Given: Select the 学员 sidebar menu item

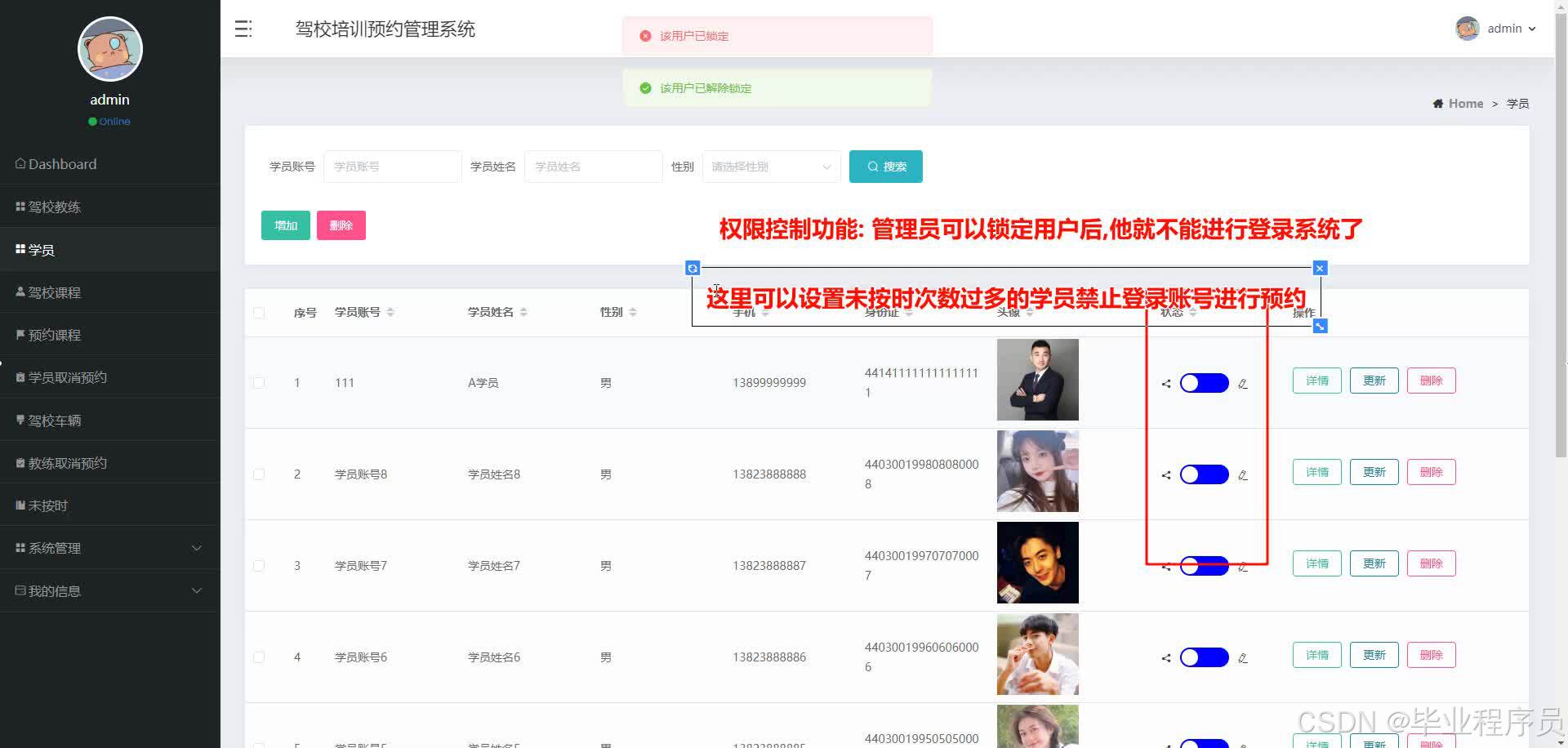Looking at the screenshot, I should coord(110,250).
